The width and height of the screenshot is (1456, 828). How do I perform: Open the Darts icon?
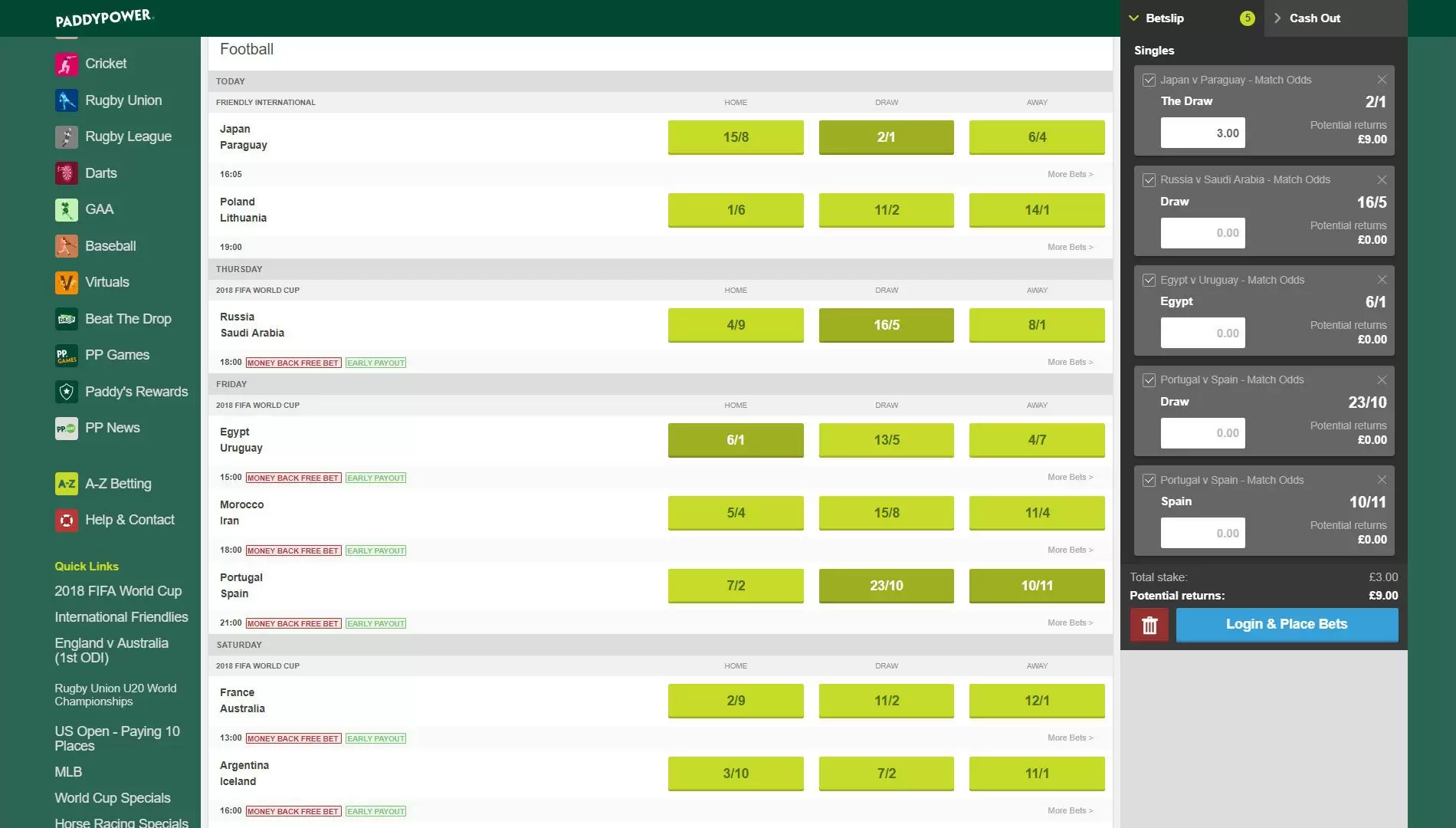67,173
